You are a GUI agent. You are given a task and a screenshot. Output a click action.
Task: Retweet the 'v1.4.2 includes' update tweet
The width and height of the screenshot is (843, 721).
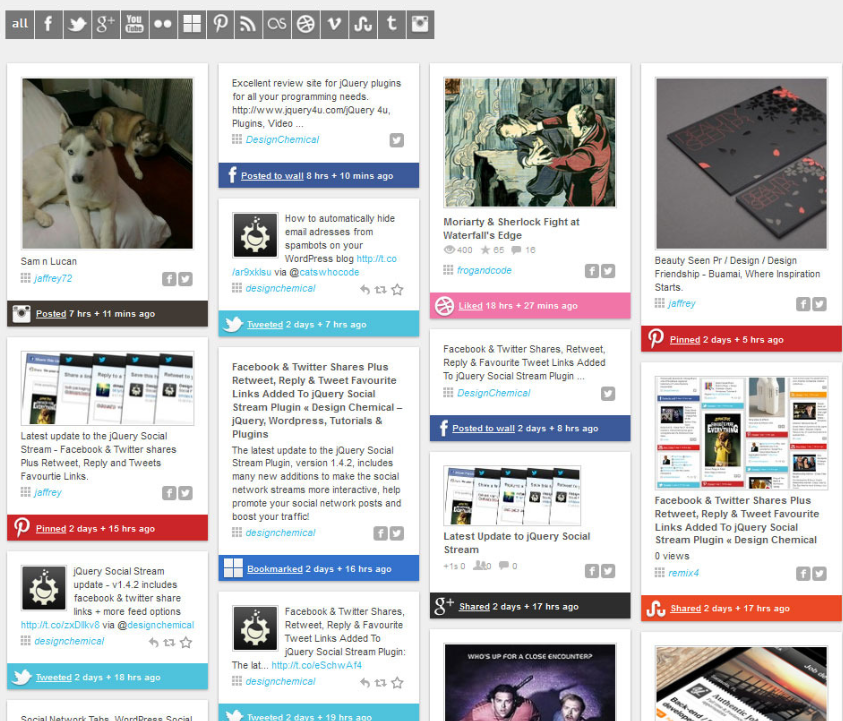pyautogui.click(x=169, y=643)
